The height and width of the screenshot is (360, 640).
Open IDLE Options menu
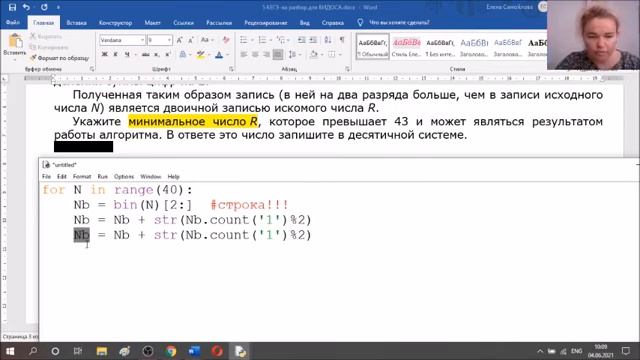(124, 176)
